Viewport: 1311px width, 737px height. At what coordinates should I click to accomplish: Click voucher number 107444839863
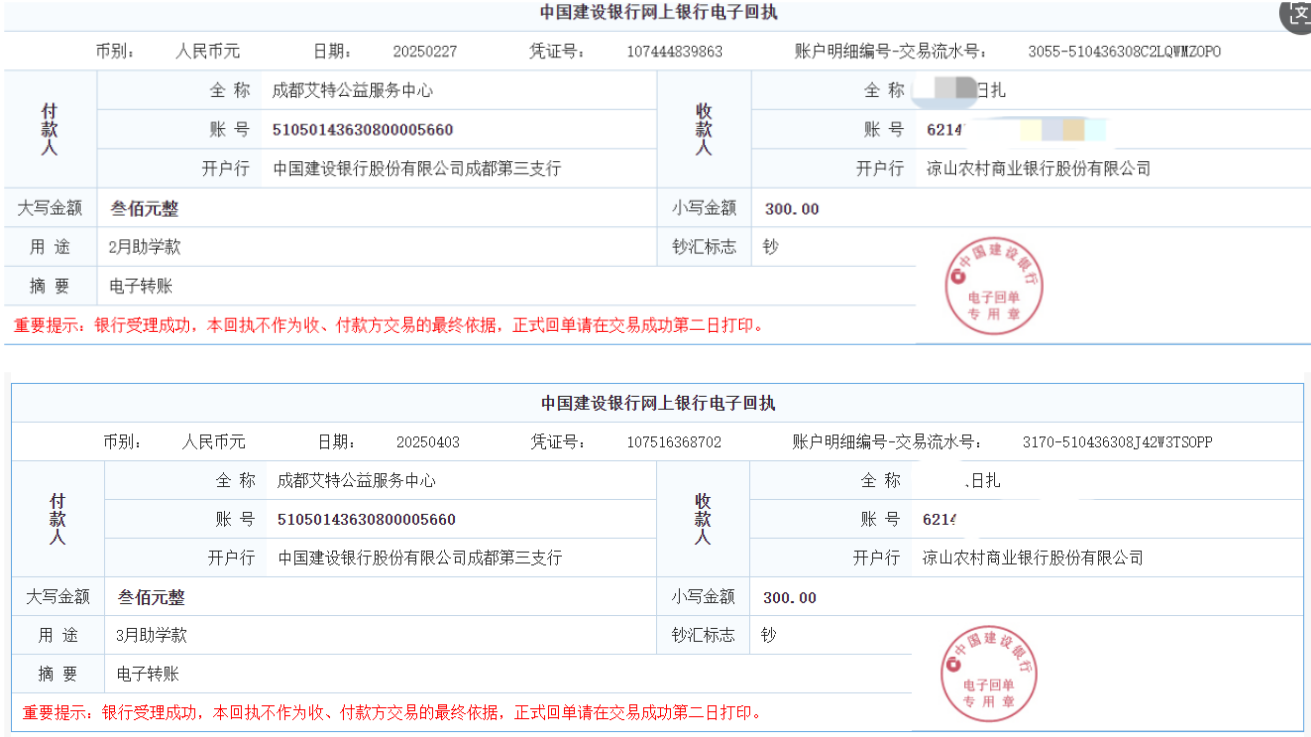pos(675,52)
